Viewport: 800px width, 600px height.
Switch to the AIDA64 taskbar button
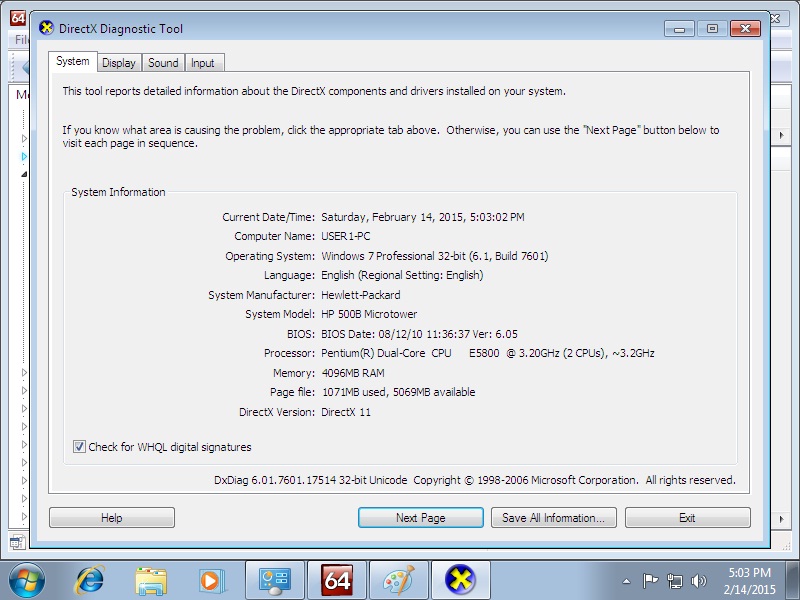coord(337,579)
